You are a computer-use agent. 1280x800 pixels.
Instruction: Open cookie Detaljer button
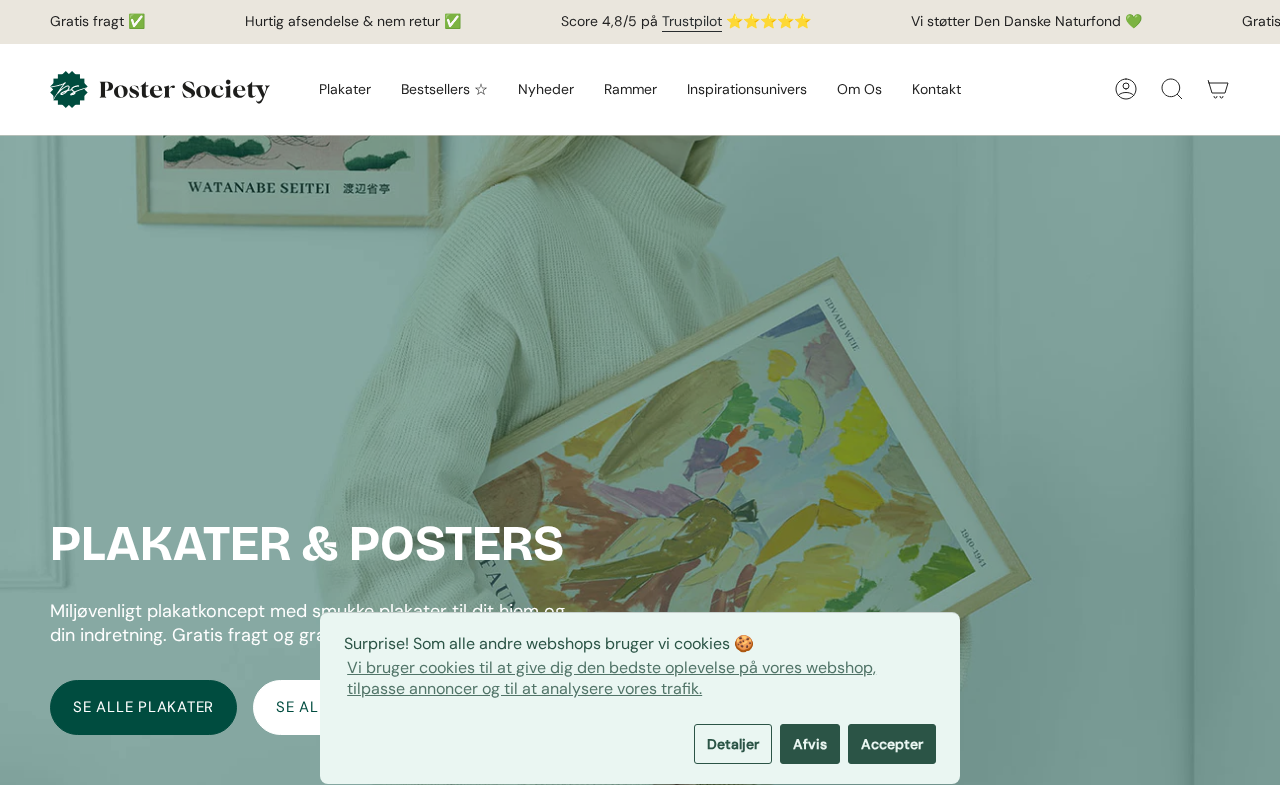[x=733, y=744]
